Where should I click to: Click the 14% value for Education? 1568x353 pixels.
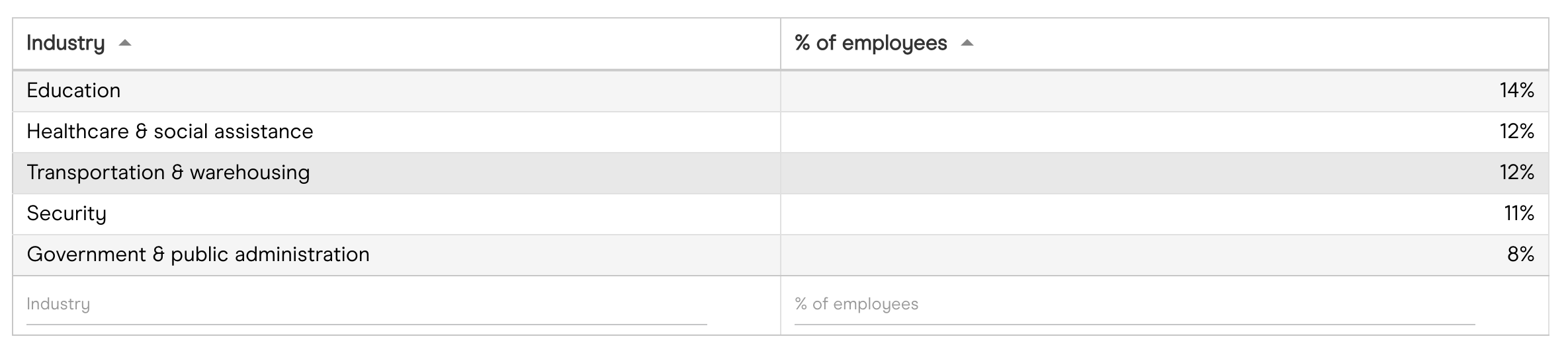click(1516, 91)
